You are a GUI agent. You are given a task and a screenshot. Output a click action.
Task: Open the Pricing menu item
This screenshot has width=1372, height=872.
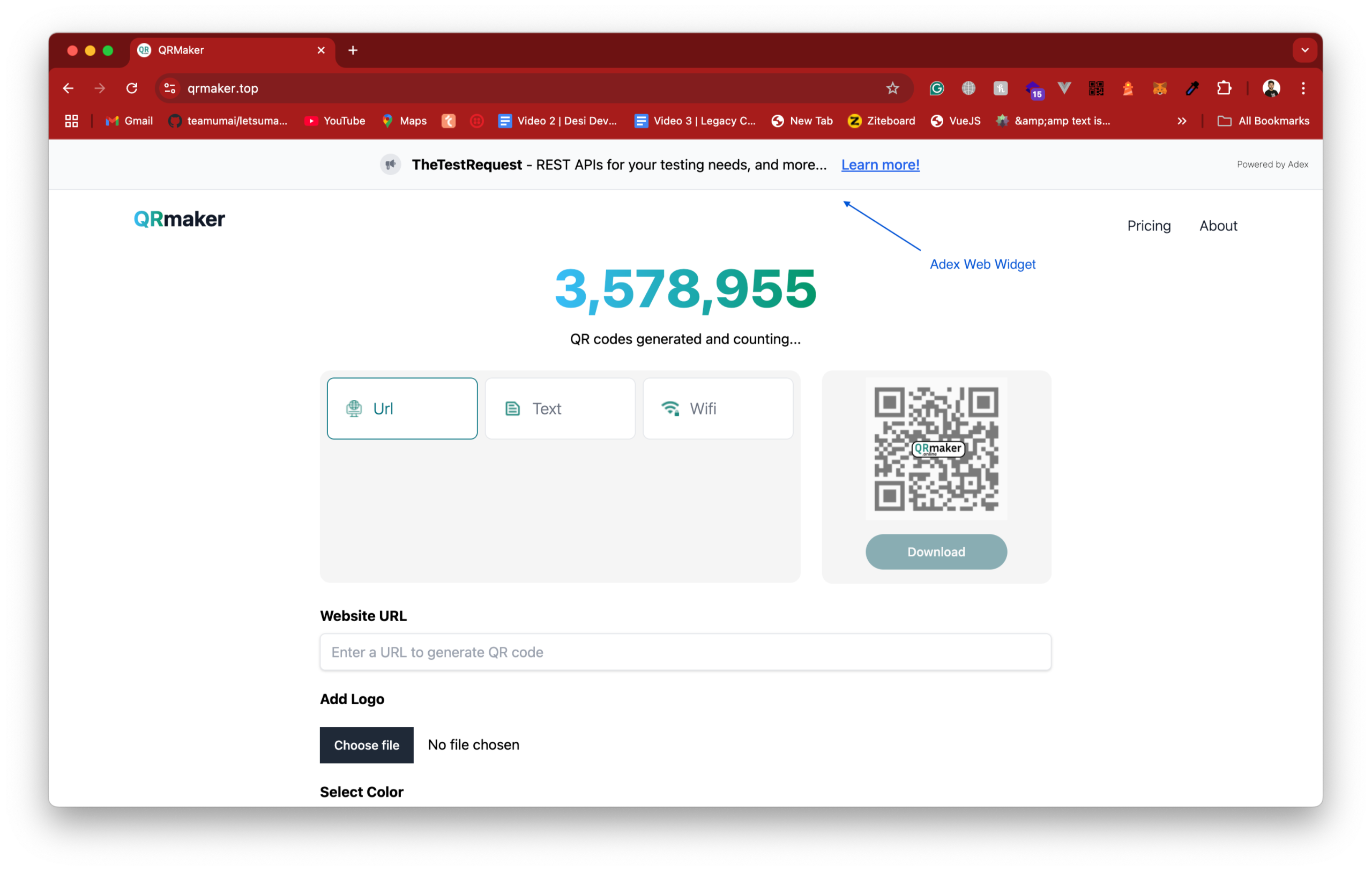coord(1149,225)
